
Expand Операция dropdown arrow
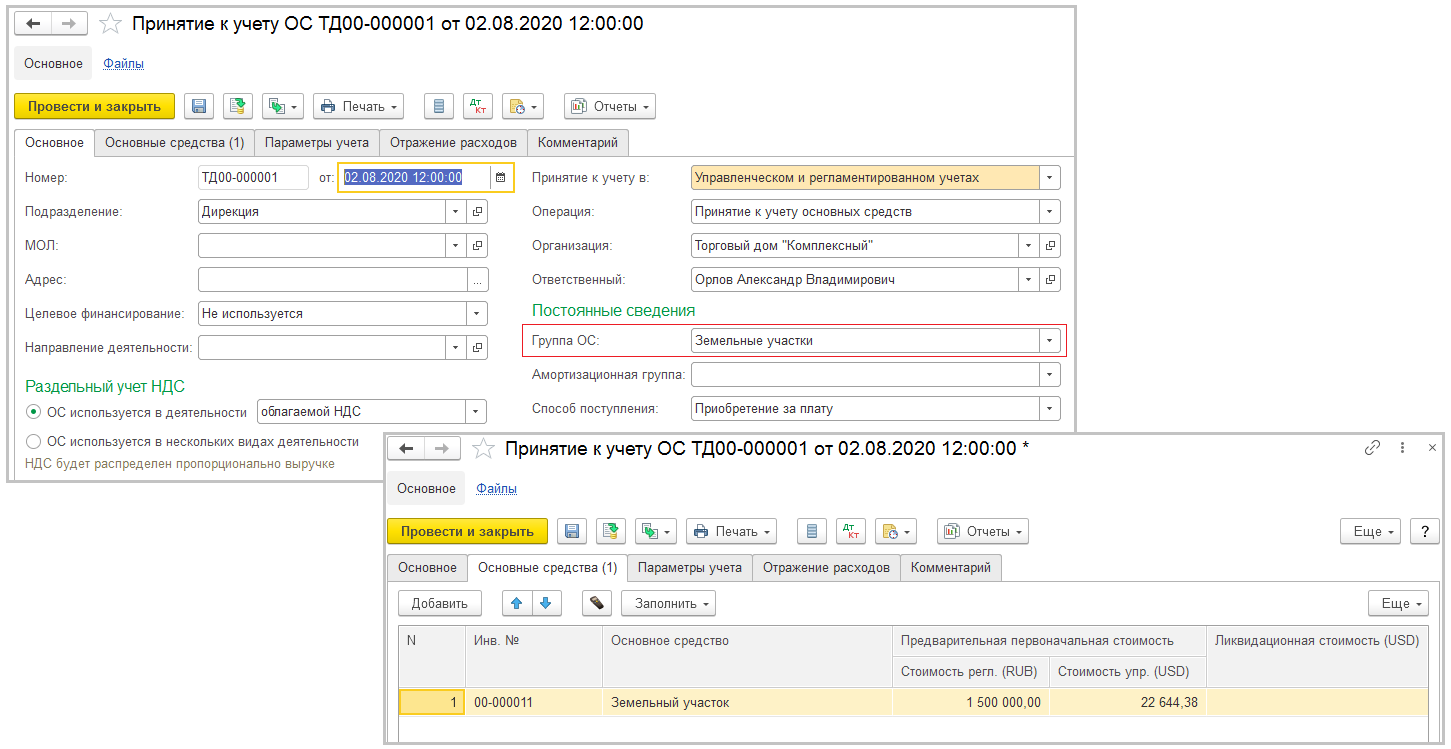coord(1050,212)
